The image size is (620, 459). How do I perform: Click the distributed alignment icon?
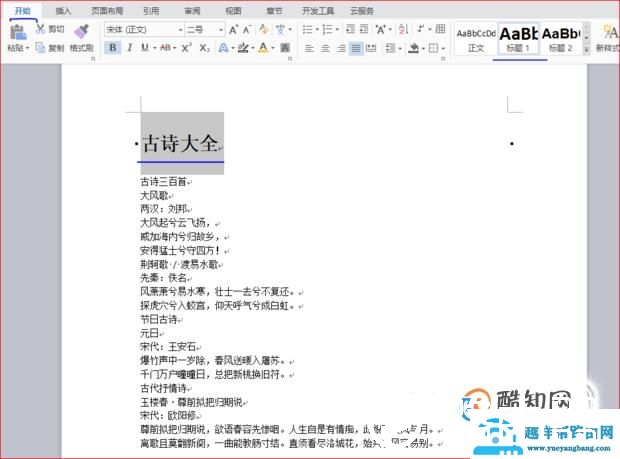coord(371,49)
